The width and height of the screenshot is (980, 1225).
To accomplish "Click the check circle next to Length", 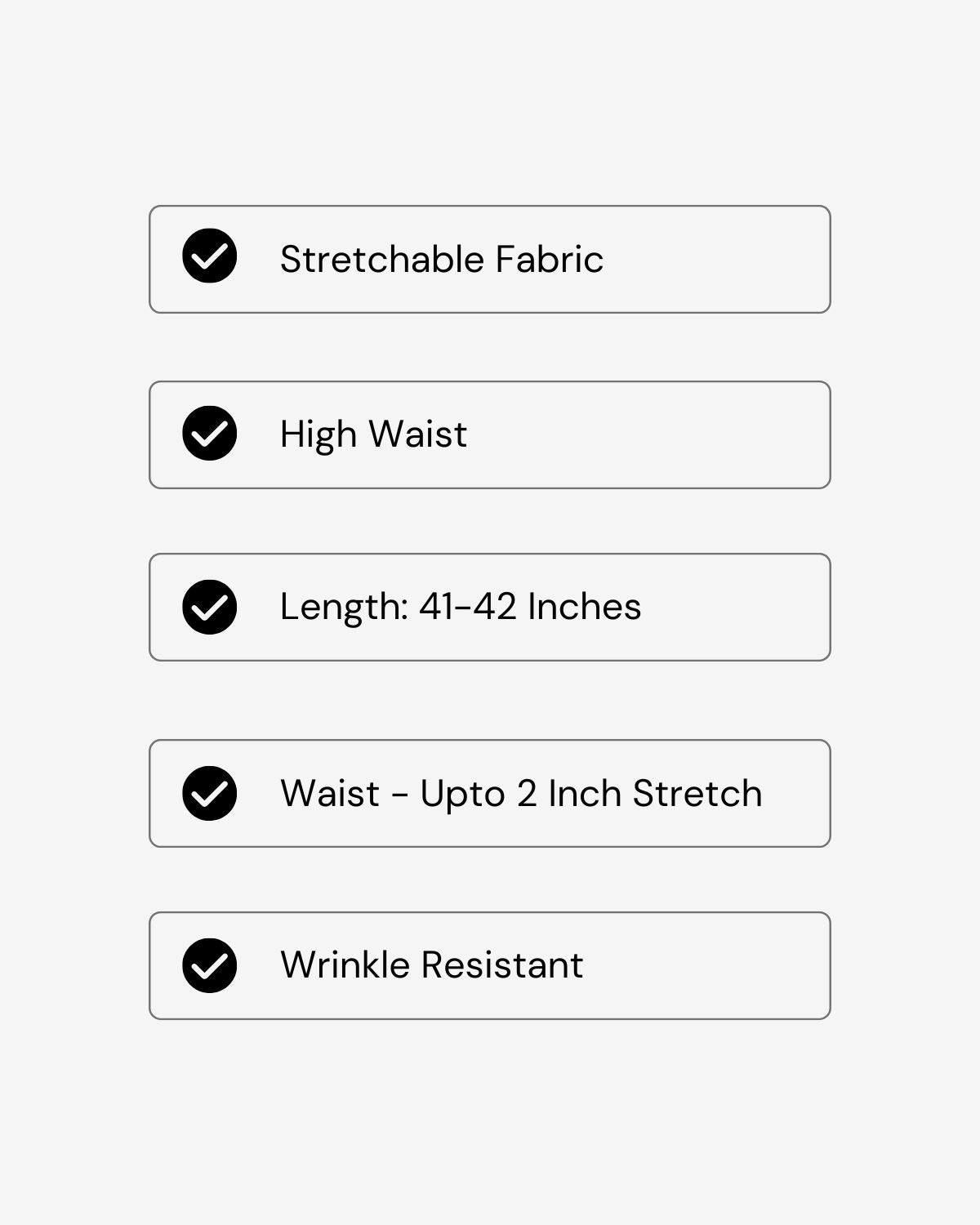I will [x=210, y=607].
